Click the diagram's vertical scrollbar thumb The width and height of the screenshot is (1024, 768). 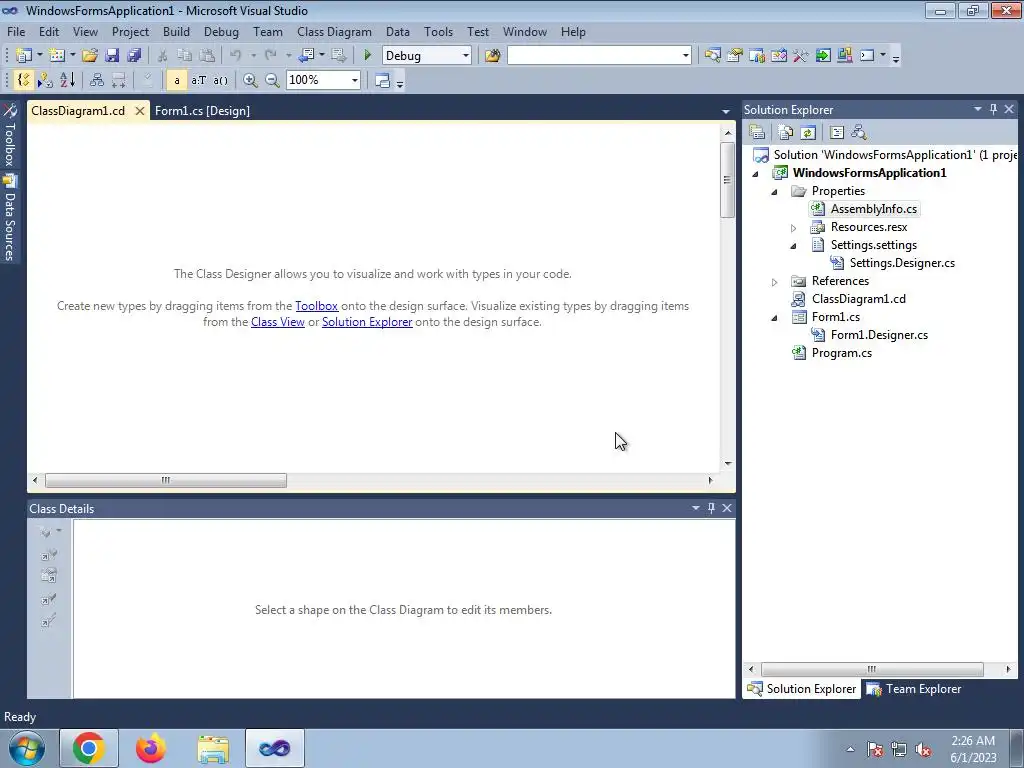[x=728, y=180]
